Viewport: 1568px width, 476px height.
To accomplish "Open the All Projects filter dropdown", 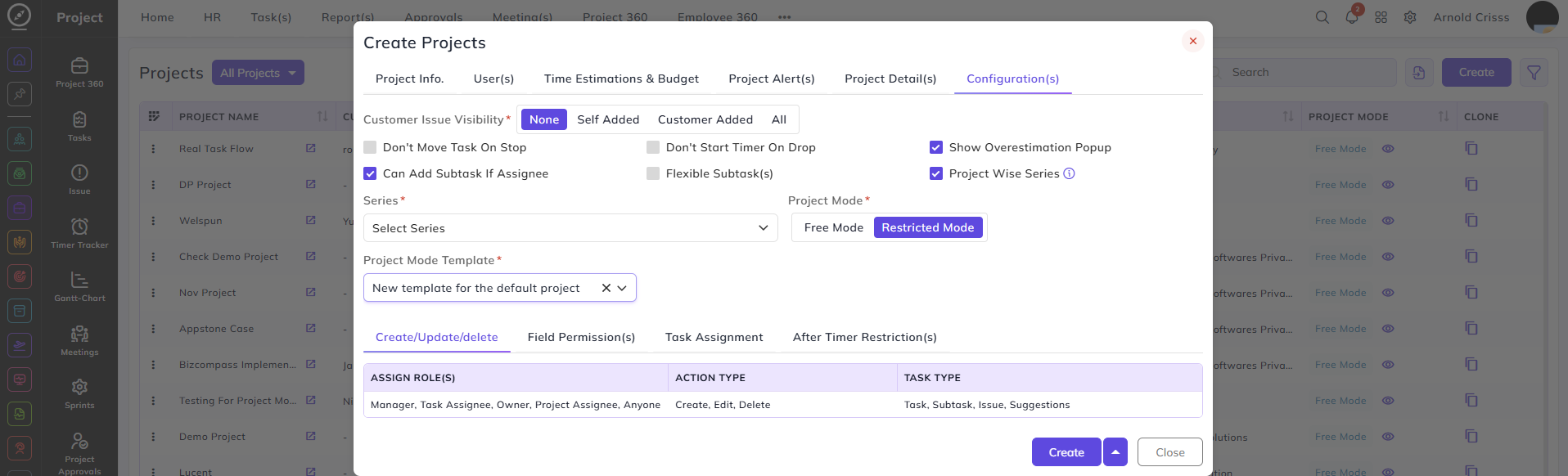I will (x=258, y=73).
